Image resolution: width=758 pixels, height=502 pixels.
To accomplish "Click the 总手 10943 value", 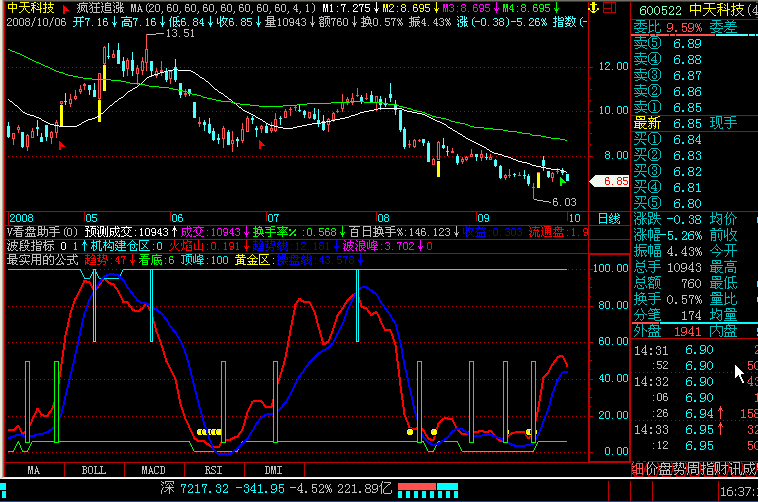I will point(684,267).
